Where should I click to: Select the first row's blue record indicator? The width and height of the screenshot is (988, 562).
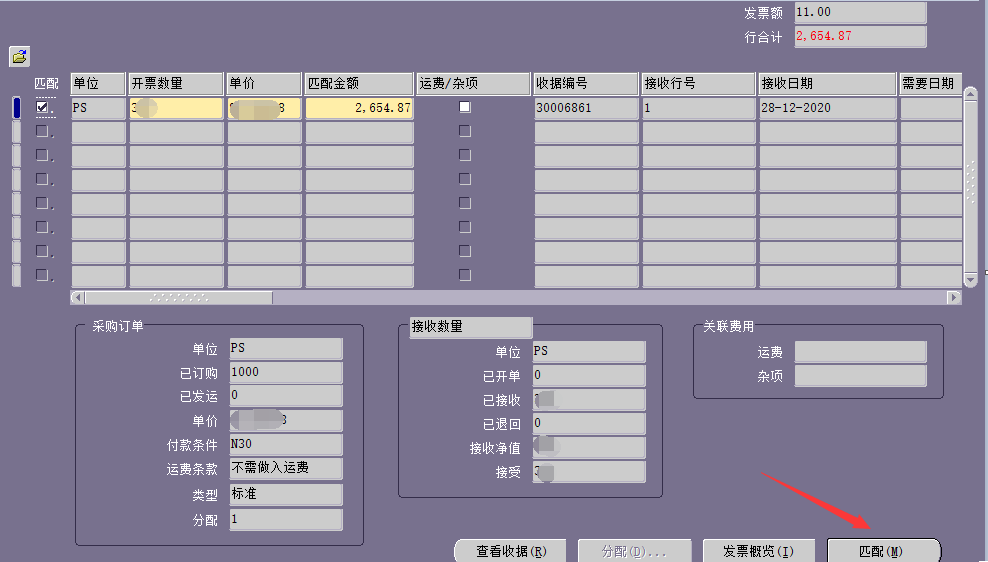pos(16,108)
